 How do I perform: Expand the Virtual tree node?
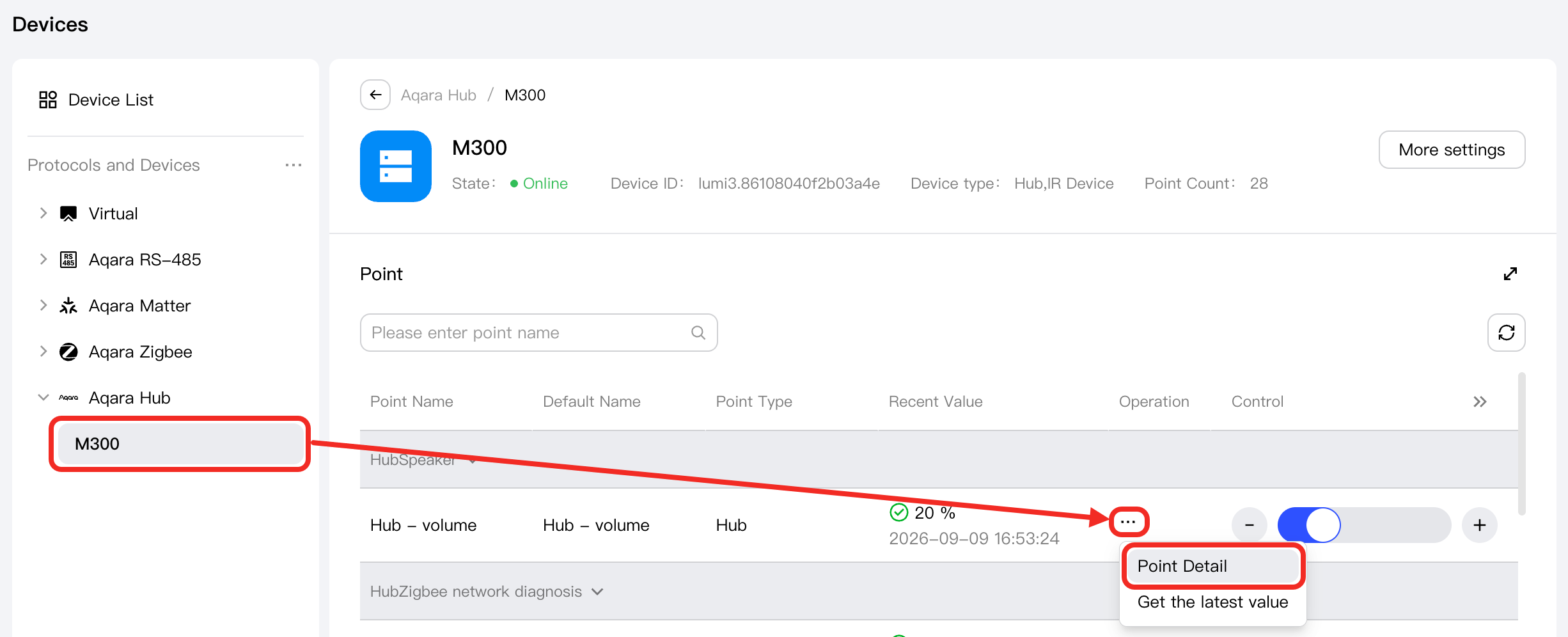(x=43, y=213)
